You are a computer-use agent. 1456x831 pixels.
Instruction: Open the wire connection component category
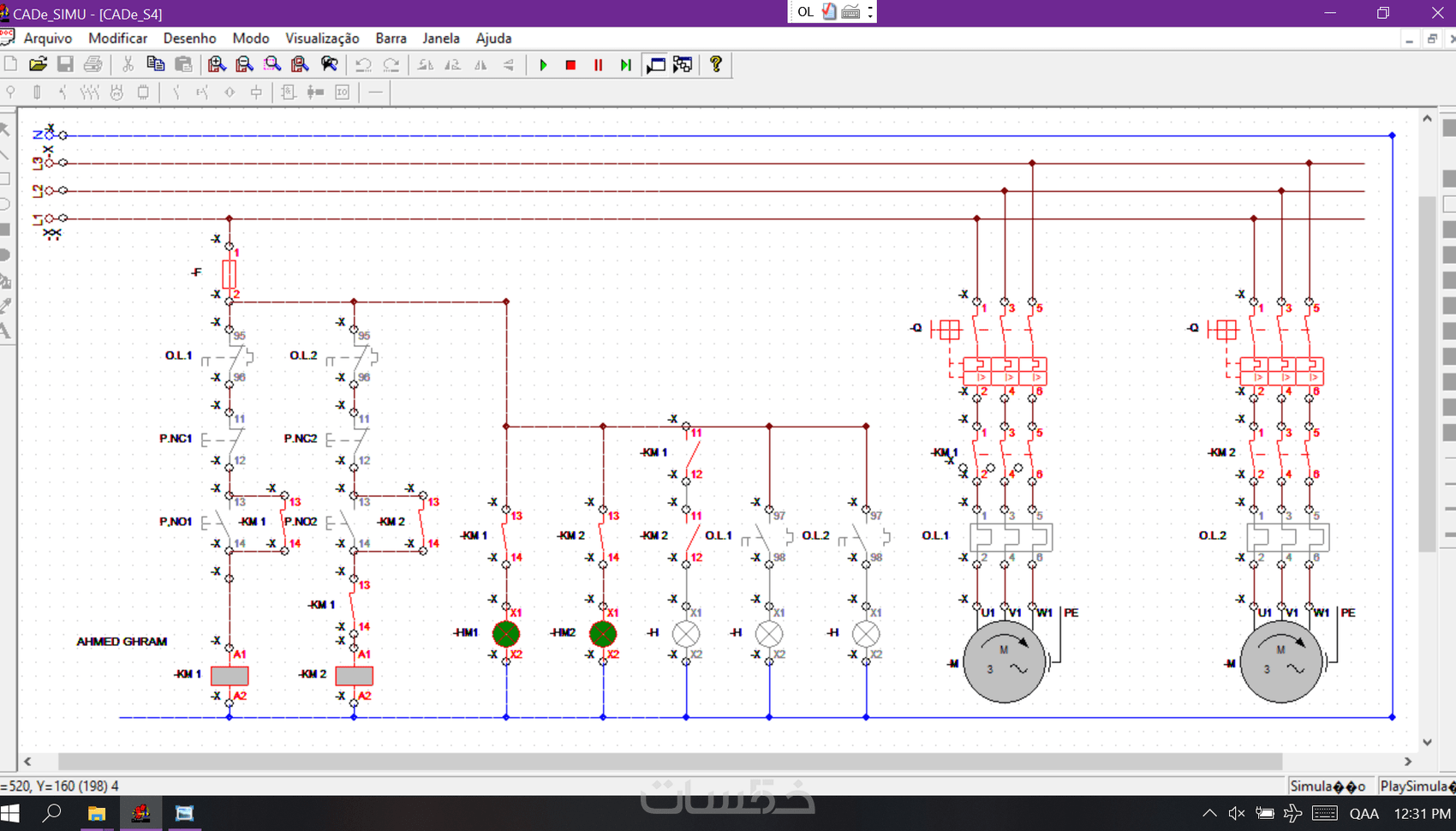click(x=375, y=92)
